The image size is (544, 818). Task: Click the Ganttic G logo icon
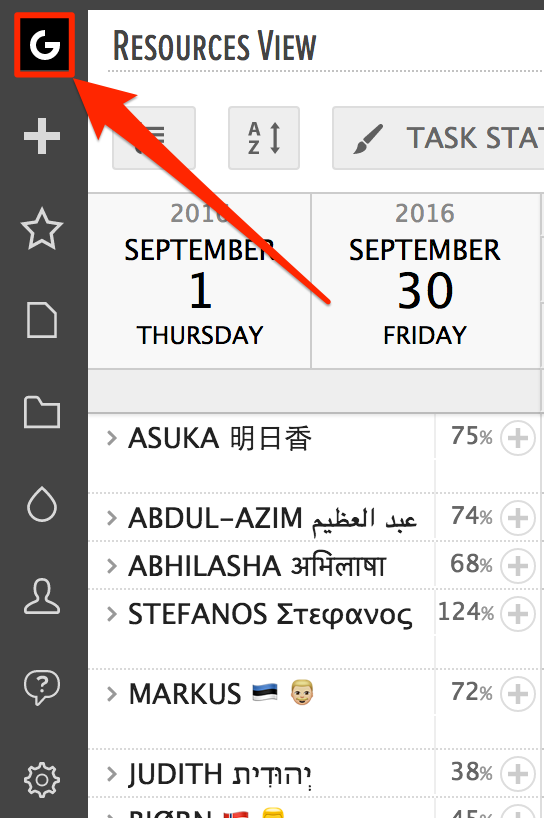click(x=44, y=45)
